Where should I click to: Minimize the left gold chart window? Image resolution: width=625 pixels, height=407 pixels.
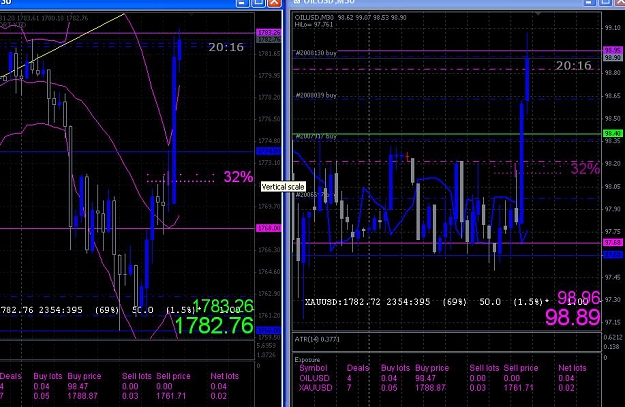click(x=242, y=3)
